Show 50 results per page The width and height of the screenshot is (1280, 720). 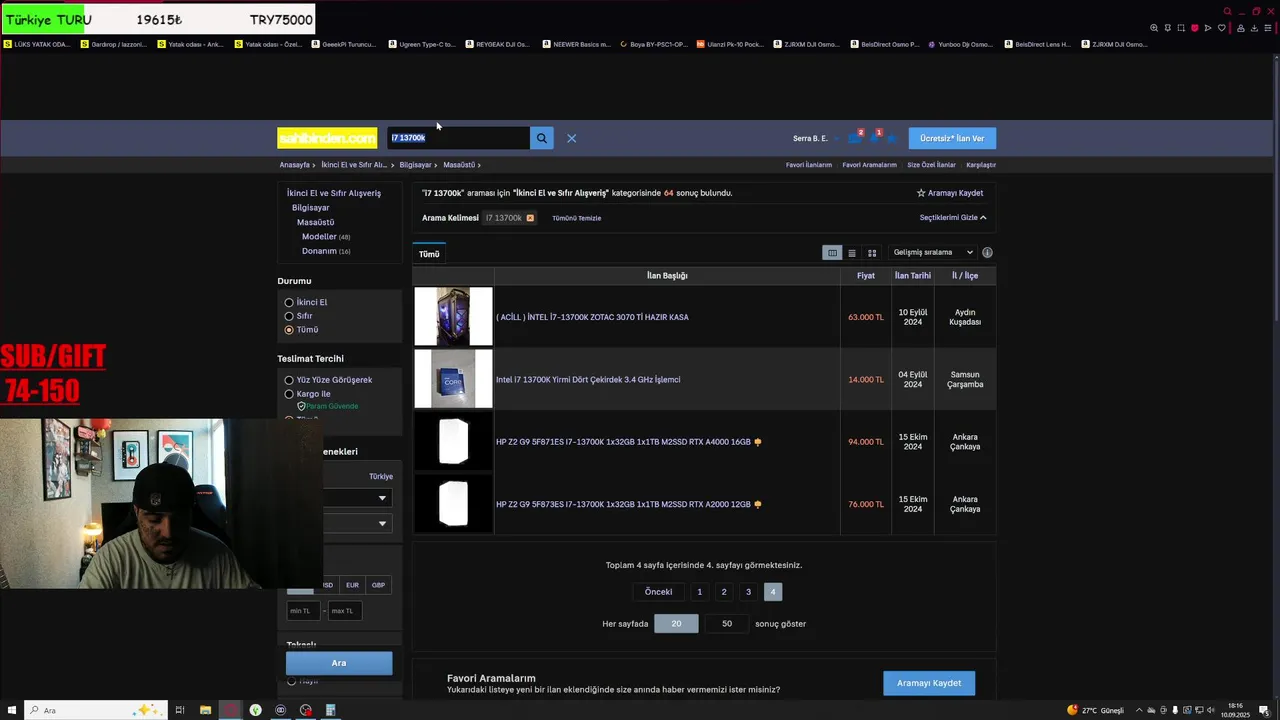click(x=727, y=624)
